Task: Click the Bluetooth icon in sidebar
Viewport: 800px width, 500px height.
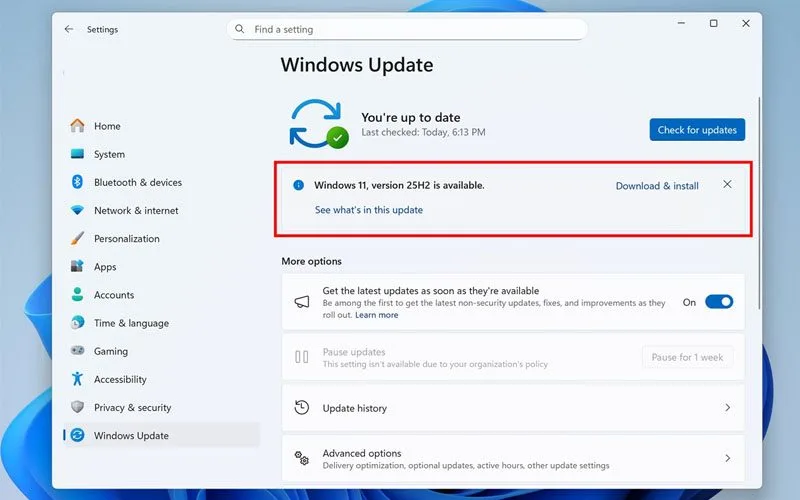Action: click(77, 182)
